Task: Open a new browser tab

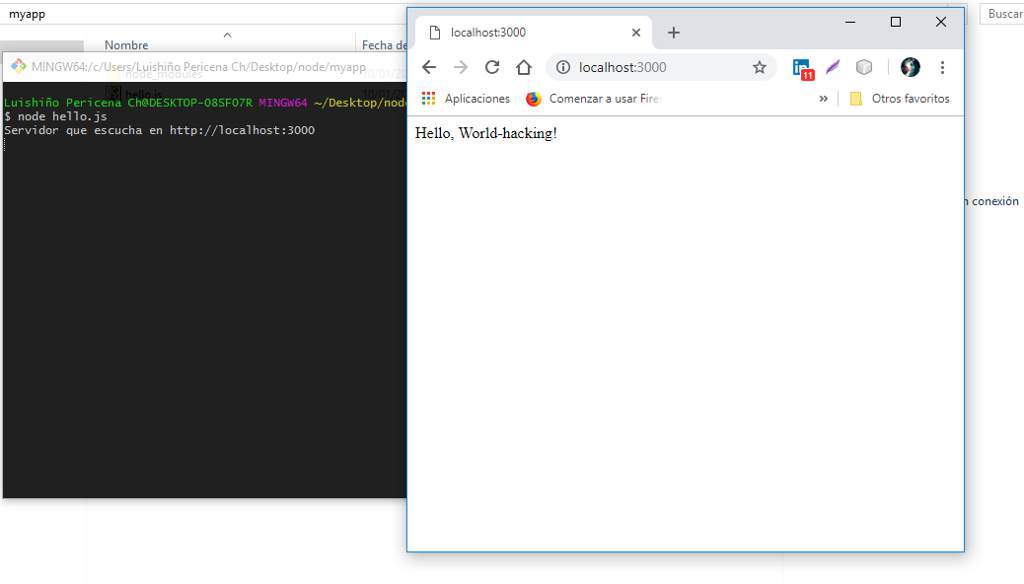Action: pyautogui.click(x=673, y=32)
